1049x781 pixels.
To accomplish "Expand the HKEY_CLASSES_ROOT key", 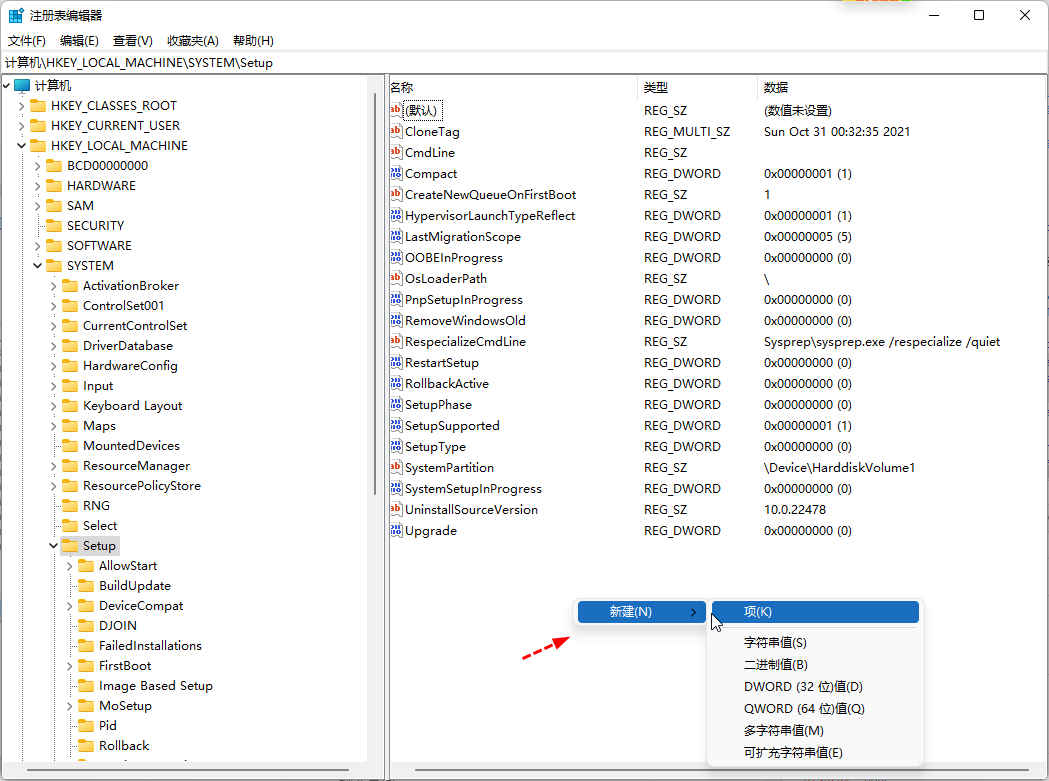I will 21,106.
